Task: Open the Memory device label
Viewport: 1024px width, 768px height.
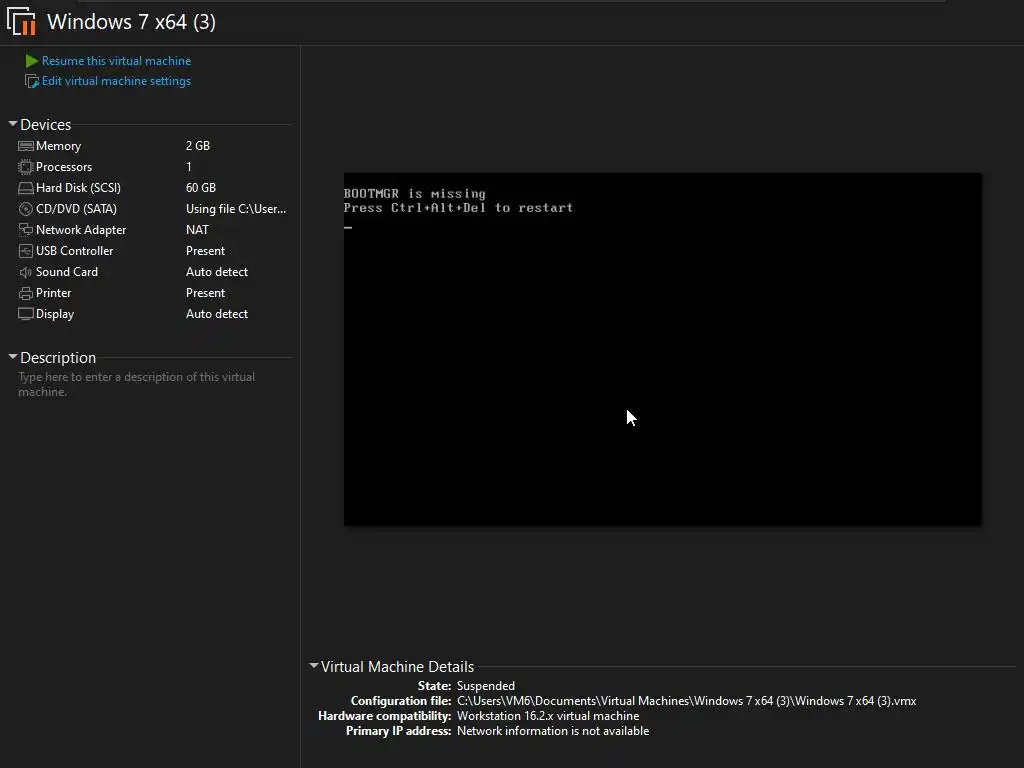Action: [59, 146]
